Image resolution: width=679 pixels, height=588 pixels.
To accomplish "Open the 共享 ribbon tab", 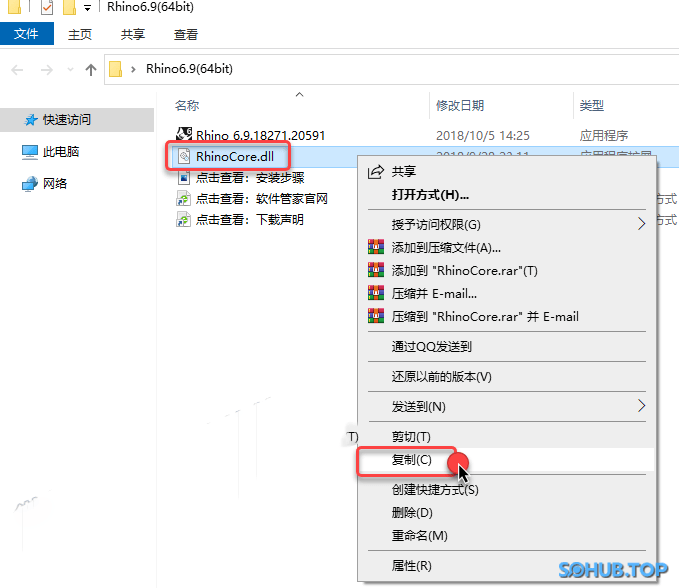I will [x=133, y=34].
